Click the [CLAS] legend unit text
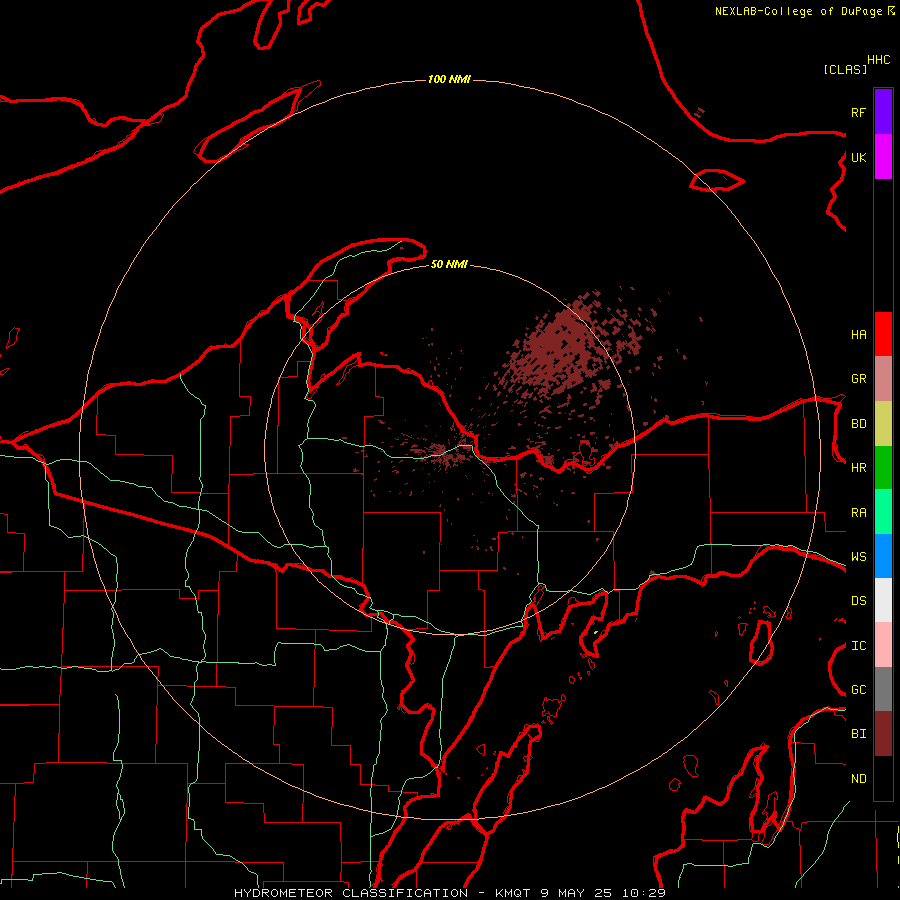Screen dimensions: 900x900 [845, 69]
